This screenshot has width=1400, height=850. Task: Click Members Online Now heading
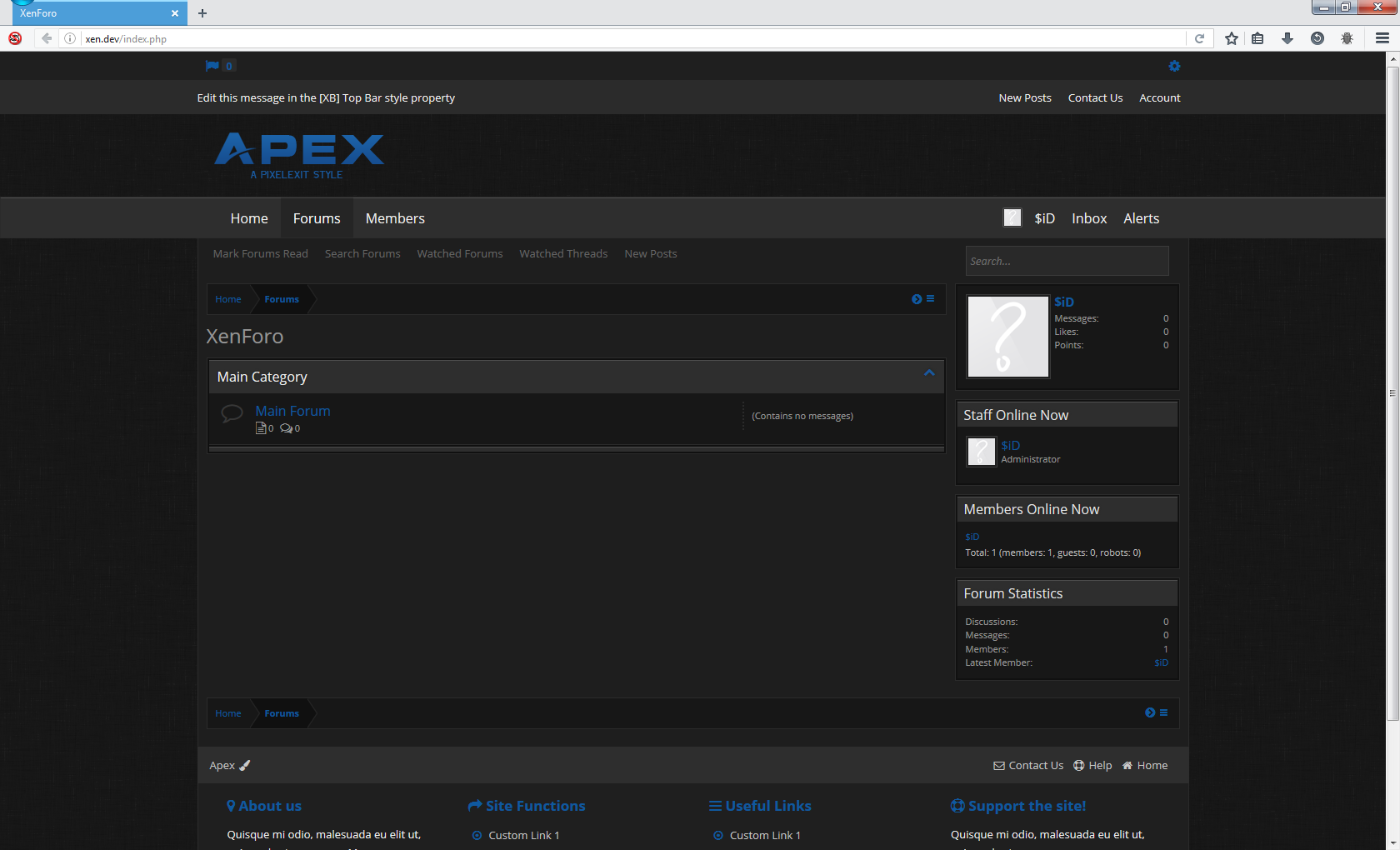pos(1032,509)
